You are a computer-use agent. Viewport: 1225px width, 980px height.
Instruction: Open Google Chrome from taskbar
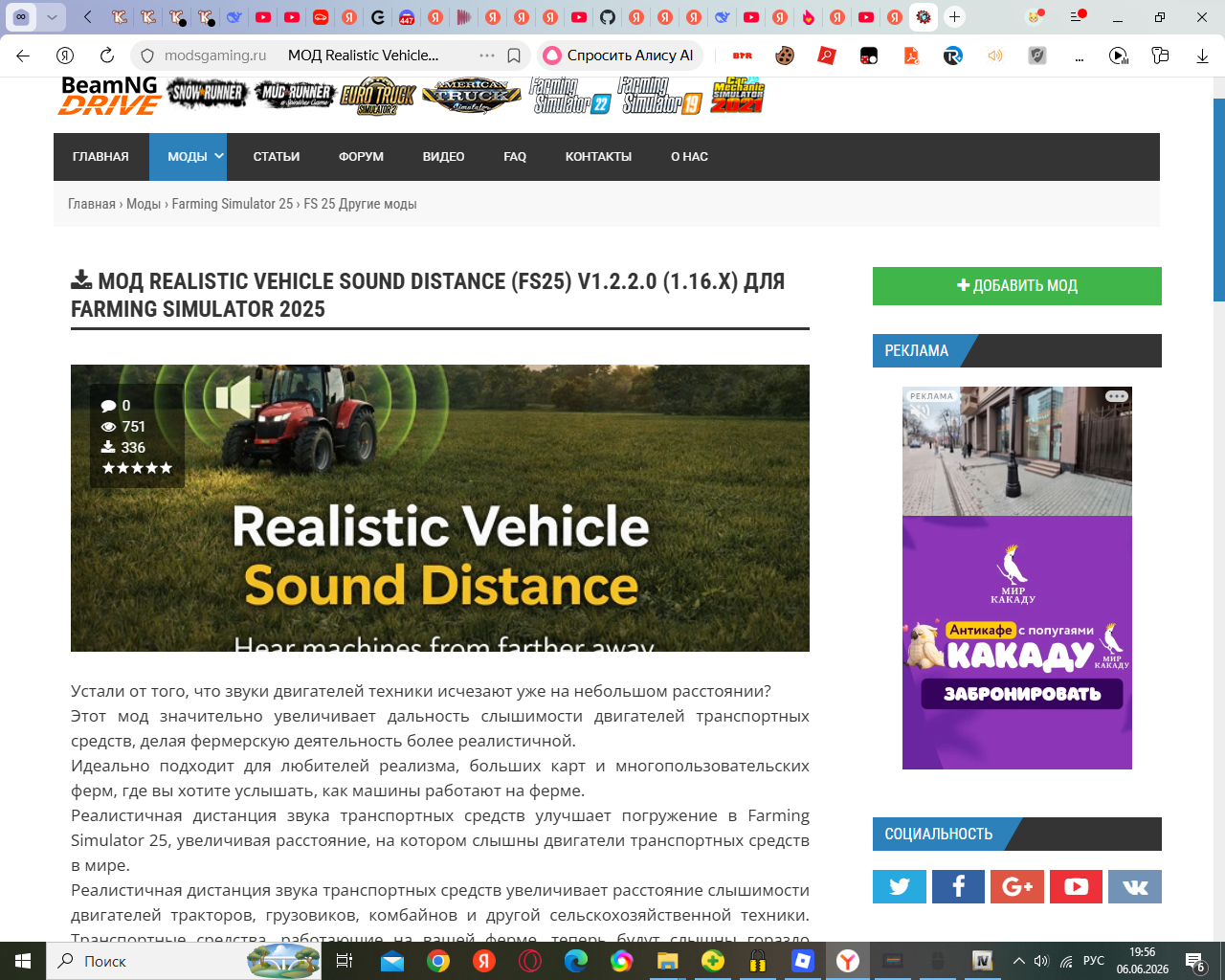438,961
